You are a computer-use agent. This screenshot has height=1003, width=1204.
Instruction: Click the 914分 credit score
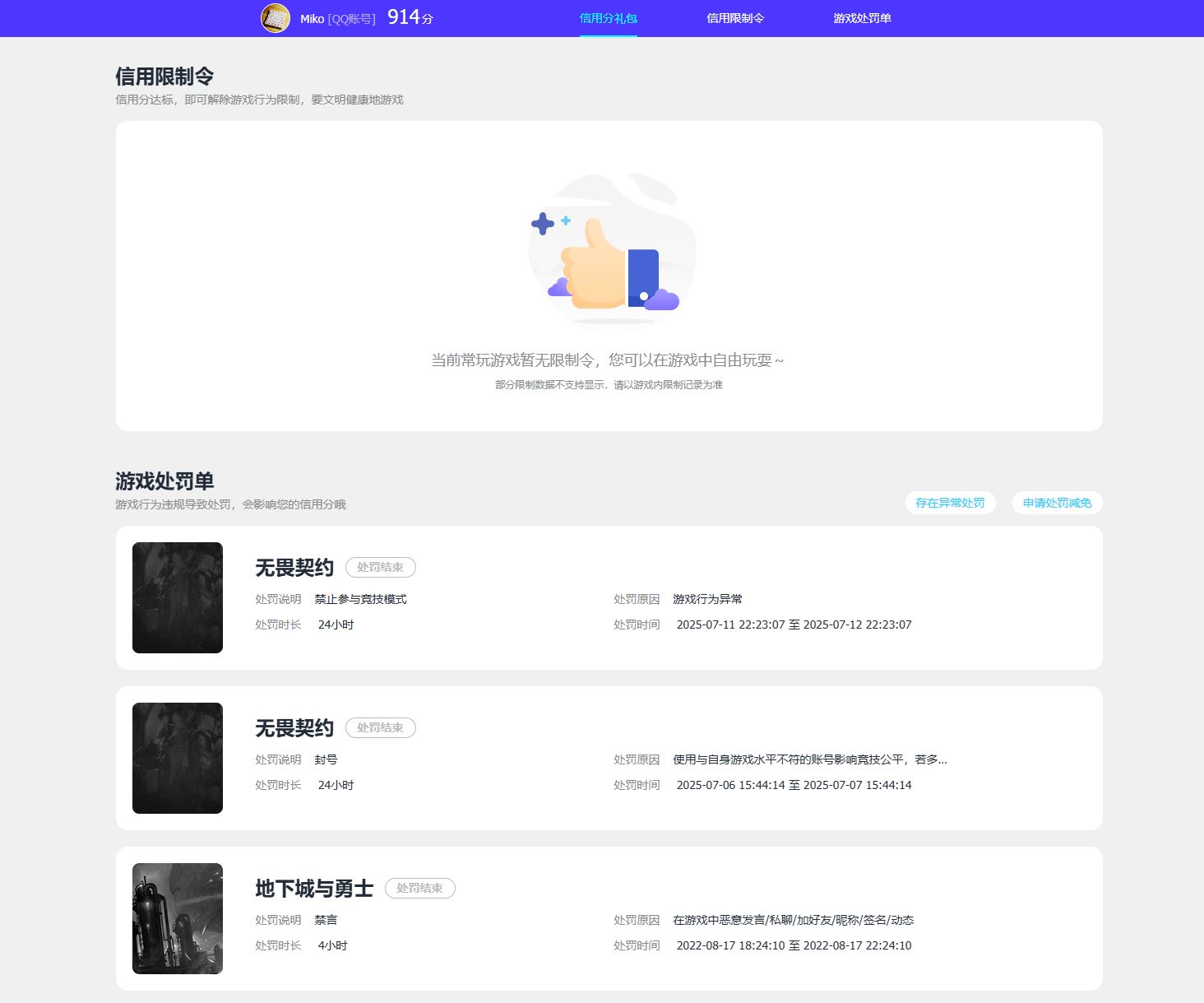pyautogui.click(x=410, y=17)
